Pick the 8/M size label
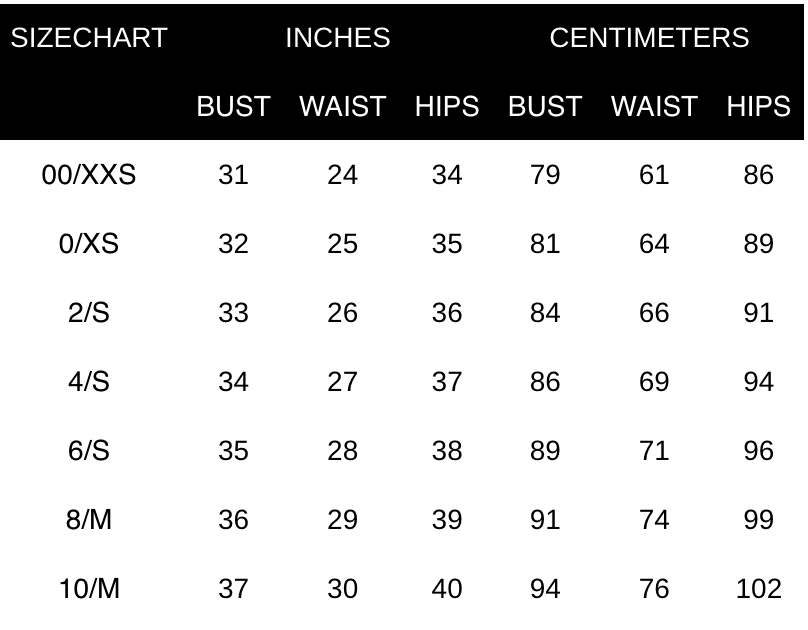Screen dimensions: 808x630 [89, 520]
